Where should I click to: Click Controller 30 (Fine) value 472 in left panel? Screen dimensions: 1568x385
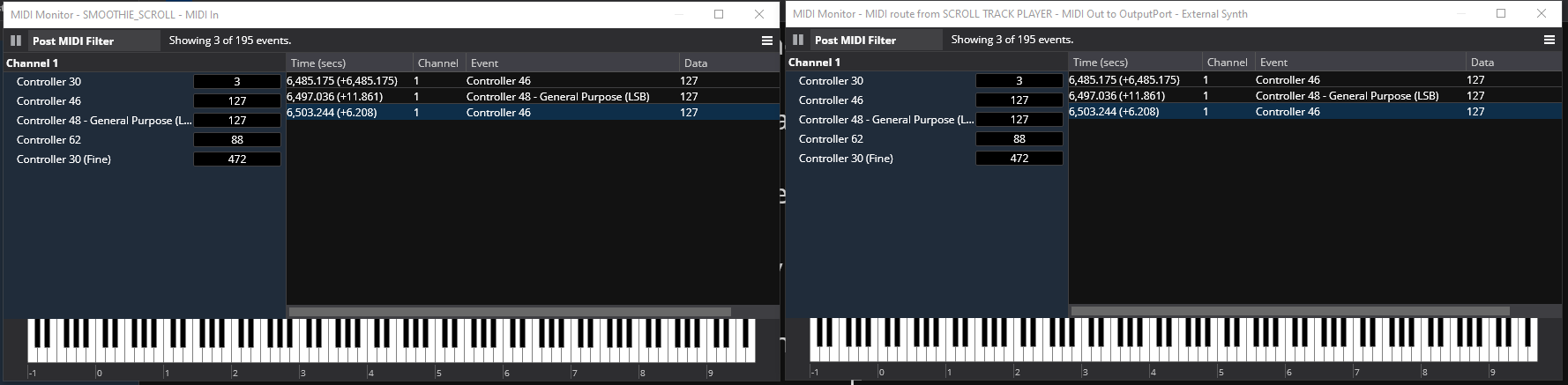click(x=237, y=159)
